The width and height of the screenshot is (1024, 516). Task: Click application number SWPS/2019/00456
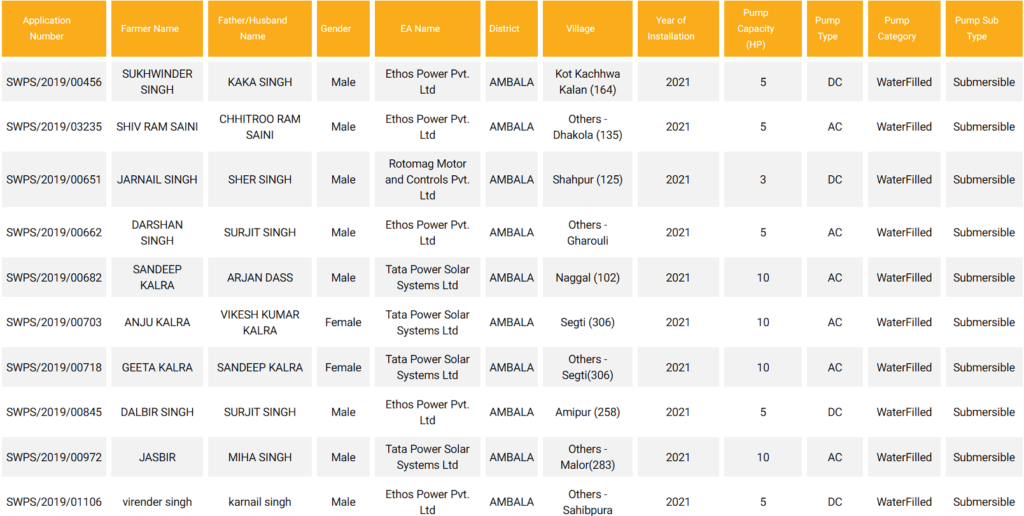(x=54, y=82)
